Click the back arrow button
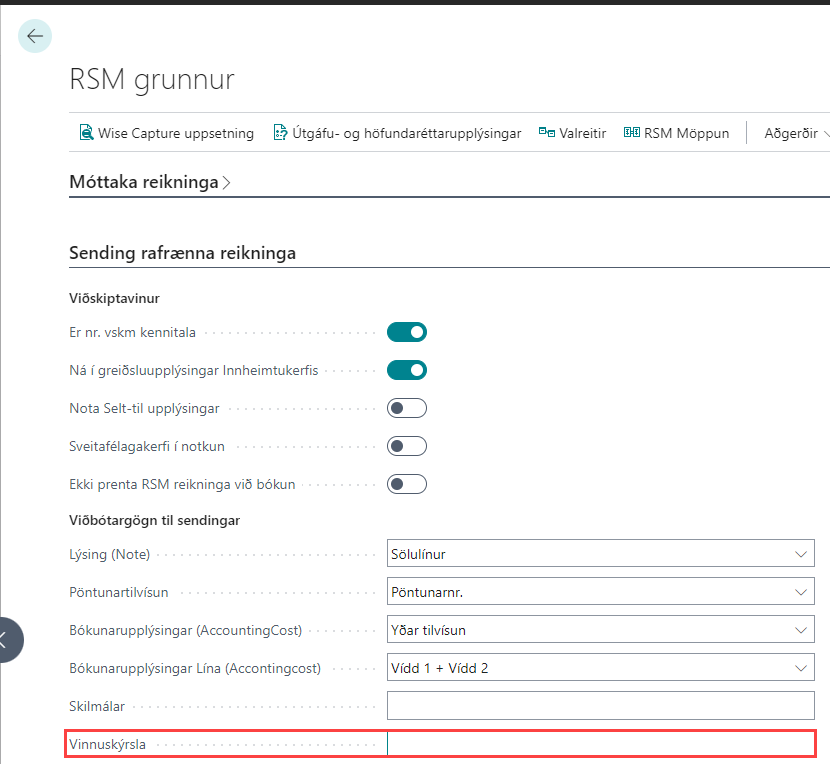The height and width of the screenshot is (764, 830). tap(35, 36)
